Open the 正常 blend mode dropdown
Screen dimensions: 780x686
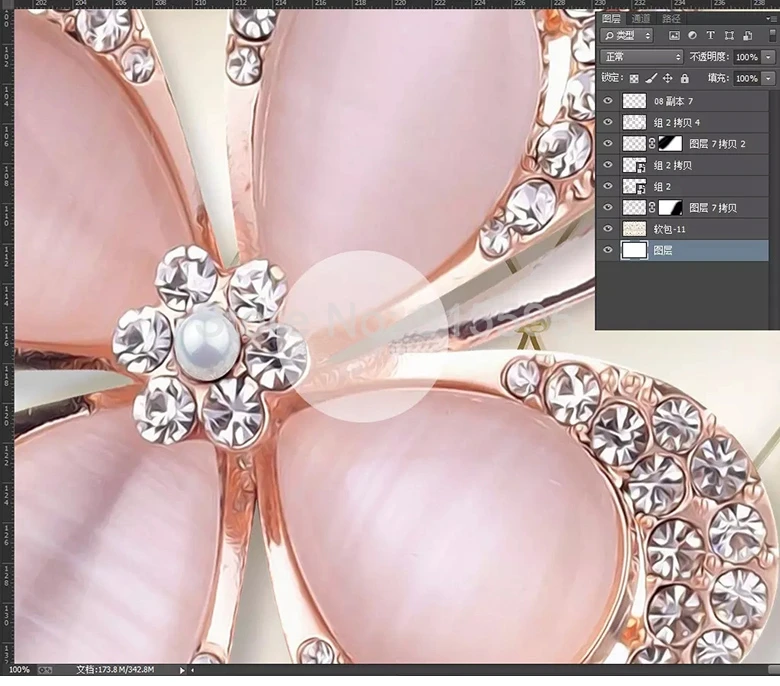tap(642, 57)
